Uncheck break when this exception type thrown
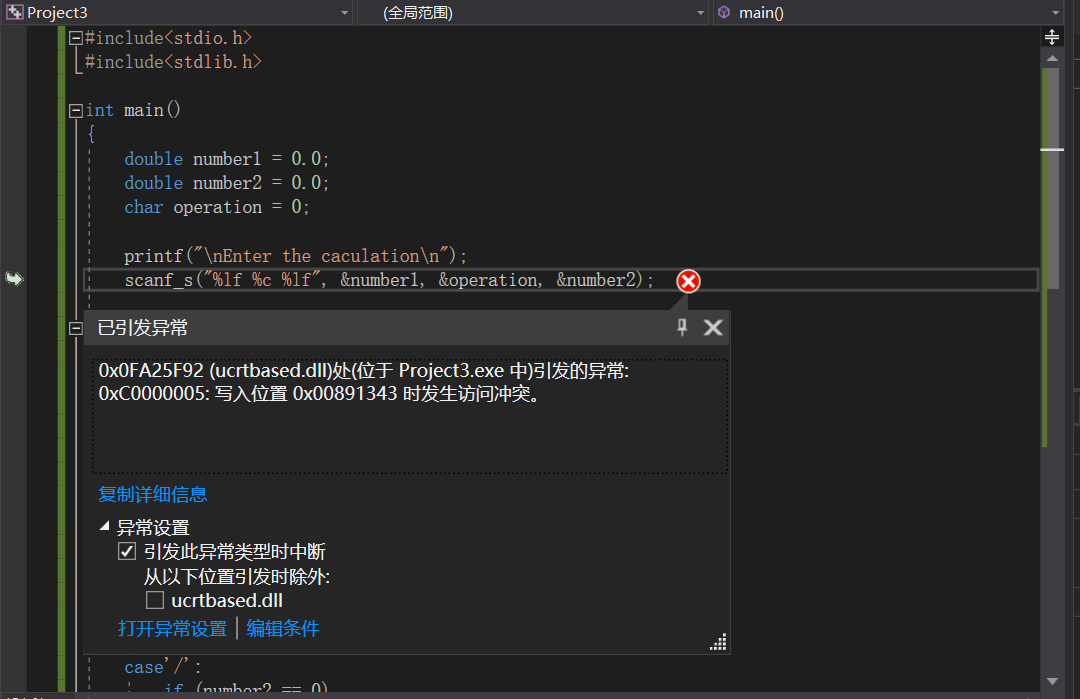 [127, 552]
